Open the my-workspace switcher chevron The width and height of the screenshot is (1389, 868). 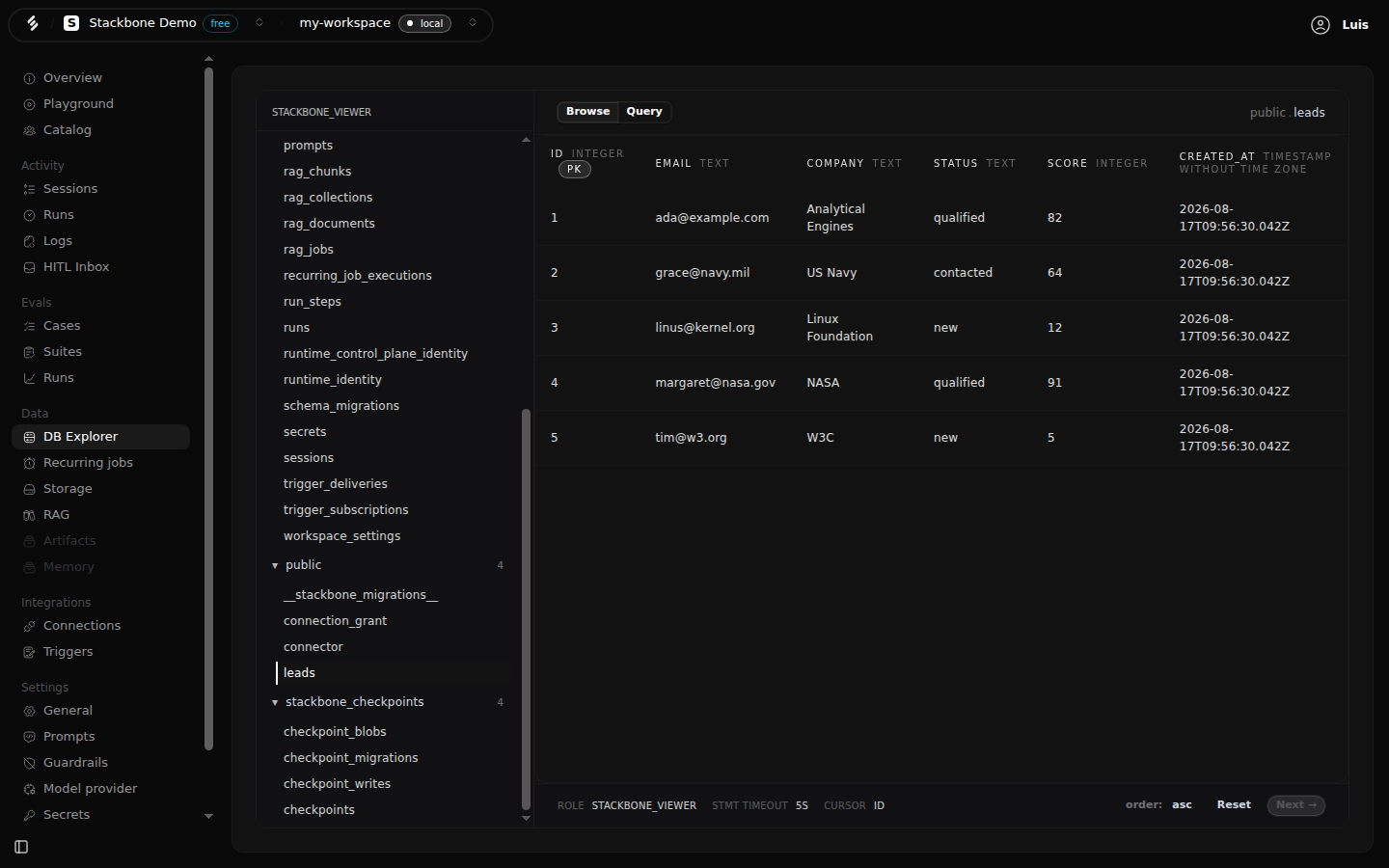pyautogui.click(x=473, y=23)
